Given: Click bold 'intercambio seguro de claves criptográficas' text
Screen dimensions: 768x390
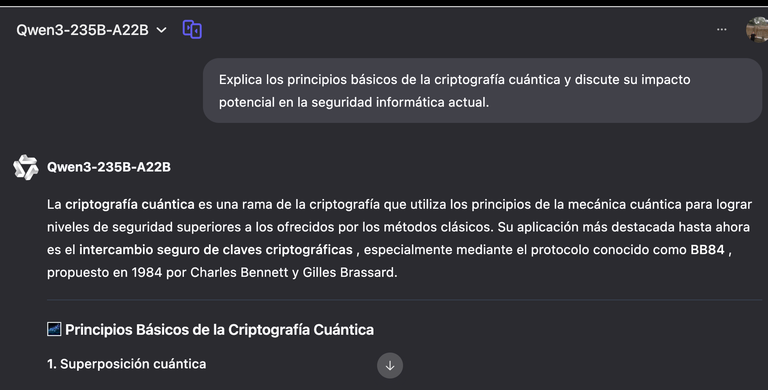Looking at the screenshot, I should [x=216, y=250].
